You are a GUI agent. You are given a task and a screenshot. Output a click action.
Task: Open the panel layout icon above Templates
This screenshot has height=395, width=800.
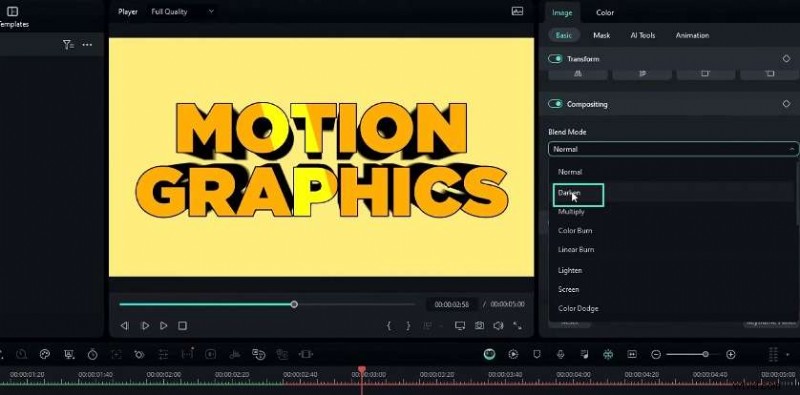tap(13, 11)
